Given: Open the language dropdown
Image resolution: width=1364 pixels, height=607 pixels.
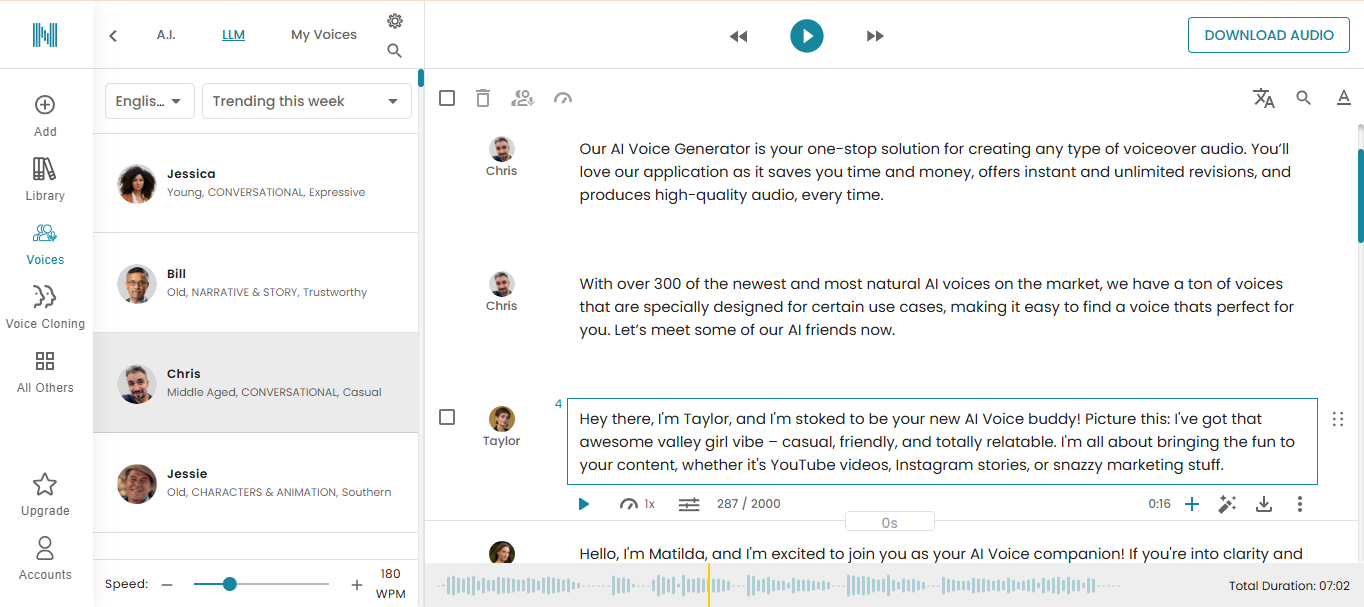Looking at the screenshot, I should pos(150,101).
